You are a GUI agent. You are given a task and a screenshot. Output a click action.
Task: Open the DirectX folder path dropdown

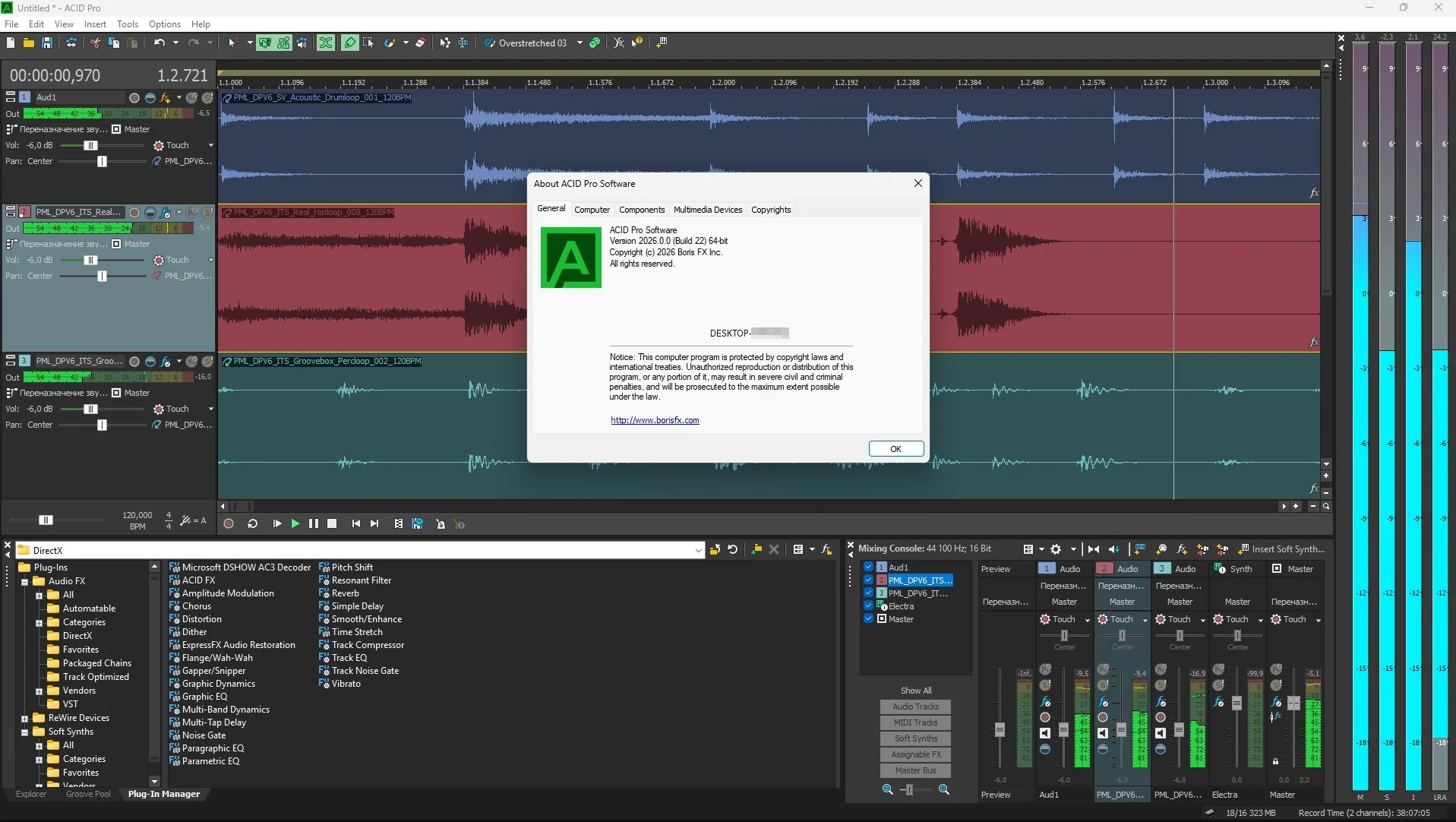click(698, 550)
